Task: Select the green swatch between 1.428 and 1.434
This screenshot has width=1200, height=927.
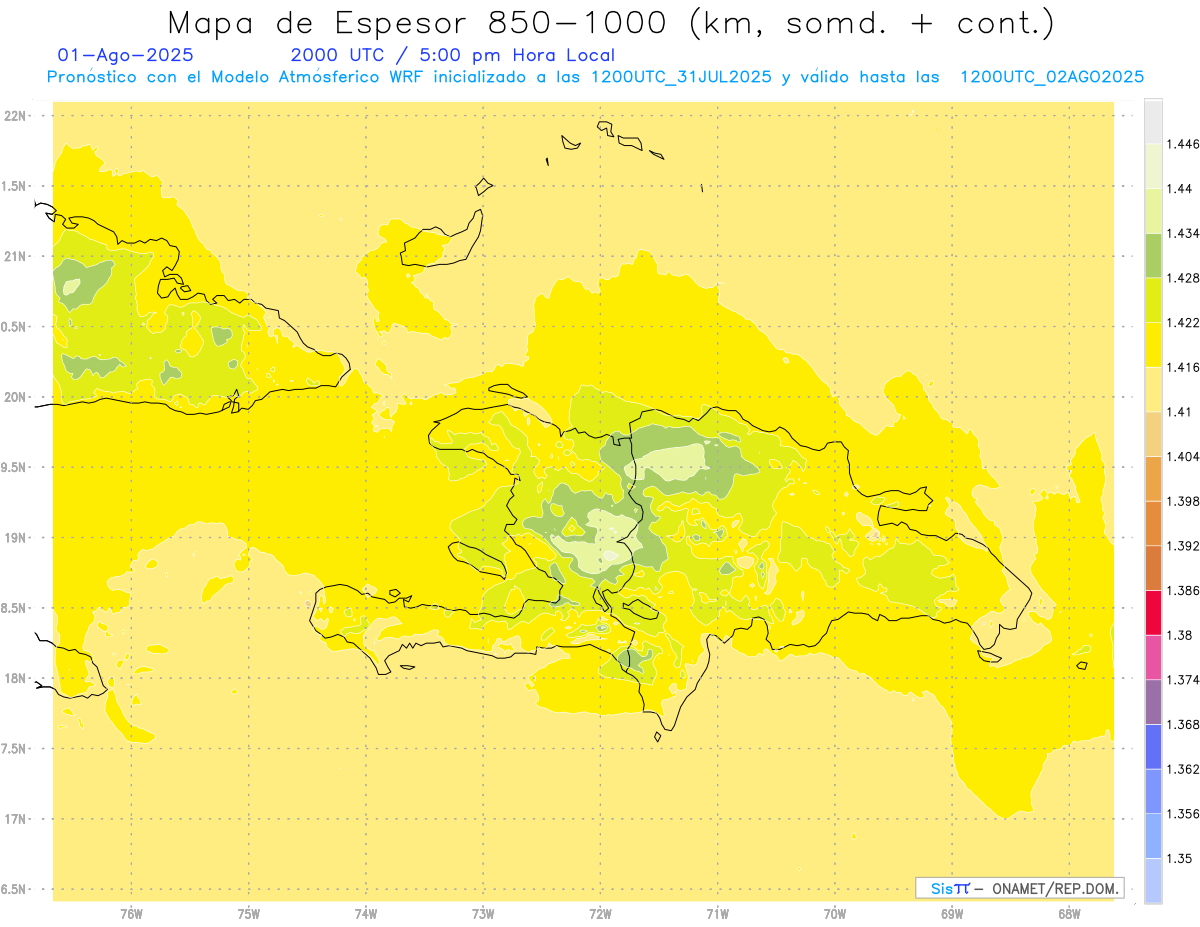Action: [1153, 255]
